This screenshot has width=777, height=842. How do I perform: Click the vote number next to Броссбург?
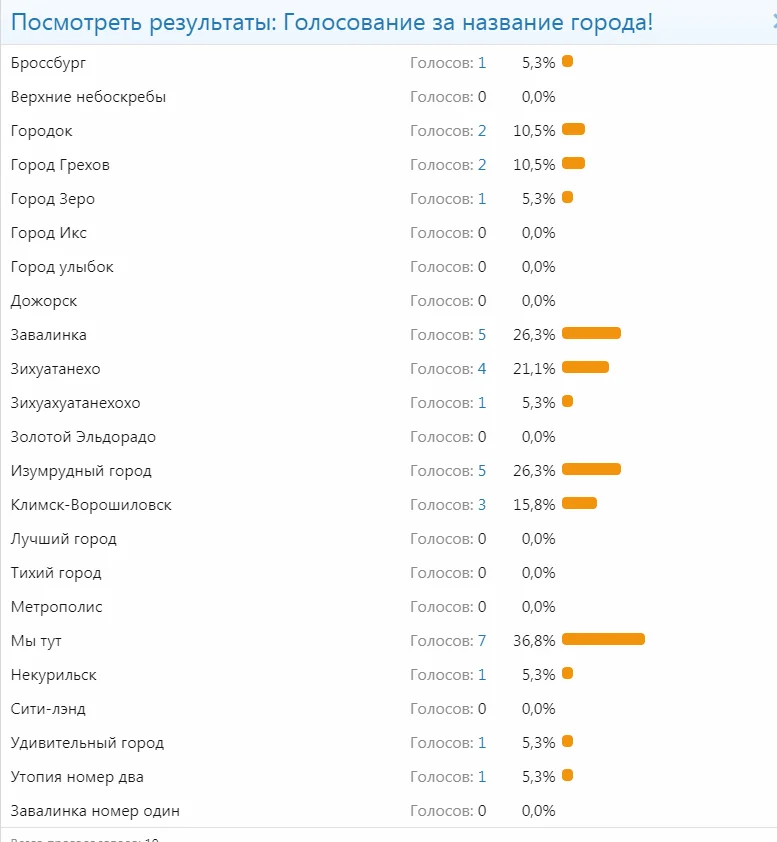click(x=481, y=63)
